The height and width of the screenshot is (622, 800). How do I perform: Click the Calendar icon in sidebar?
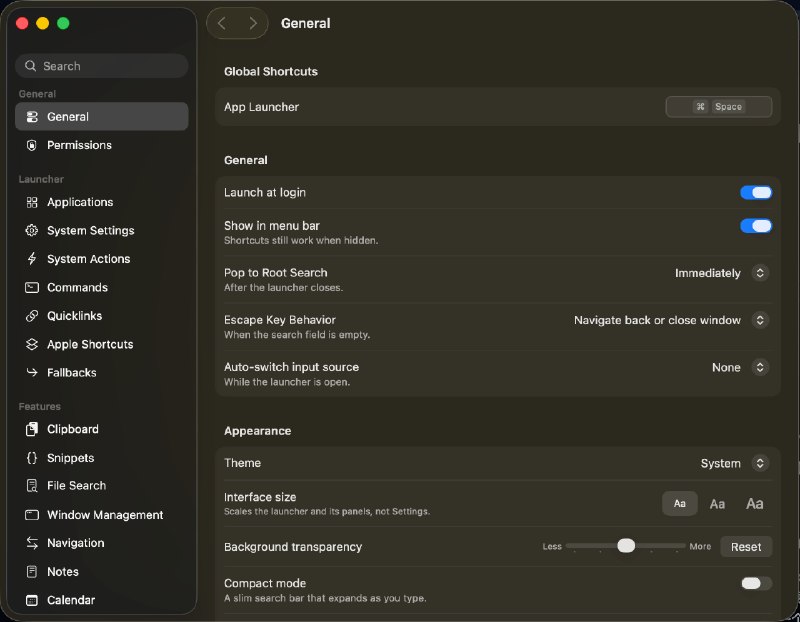coord(32,601)
